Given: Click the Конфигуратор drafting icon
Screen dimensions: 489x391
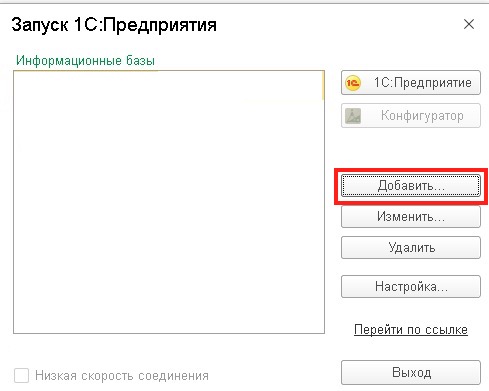Looking at the screenshot, I should coord(353,116).
